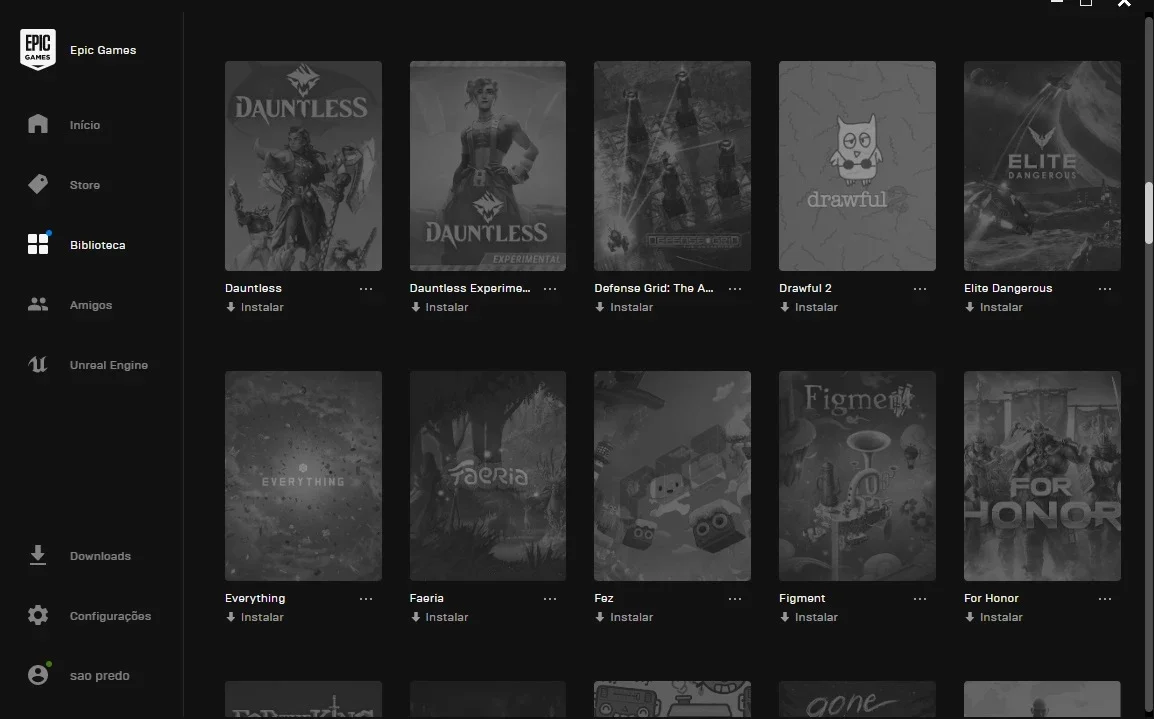Image resolution: width=1154 pixels, height=719 pixels.
Task: Click the Epic Games title text
Action: click(x=103, y=50)
